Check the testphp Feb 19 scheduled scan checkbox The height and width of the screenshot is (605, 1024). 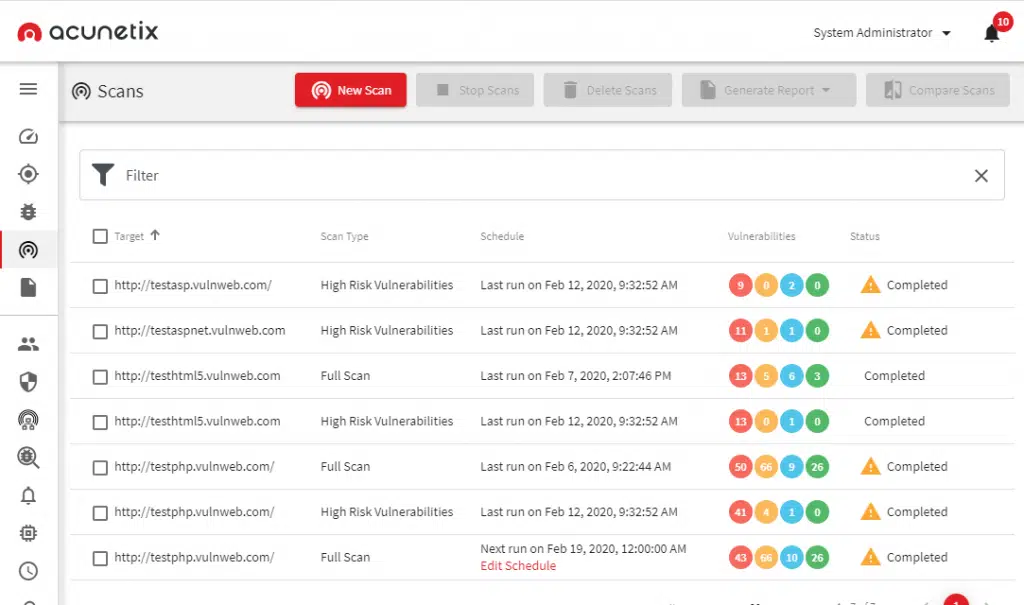[x=100, y=559]
